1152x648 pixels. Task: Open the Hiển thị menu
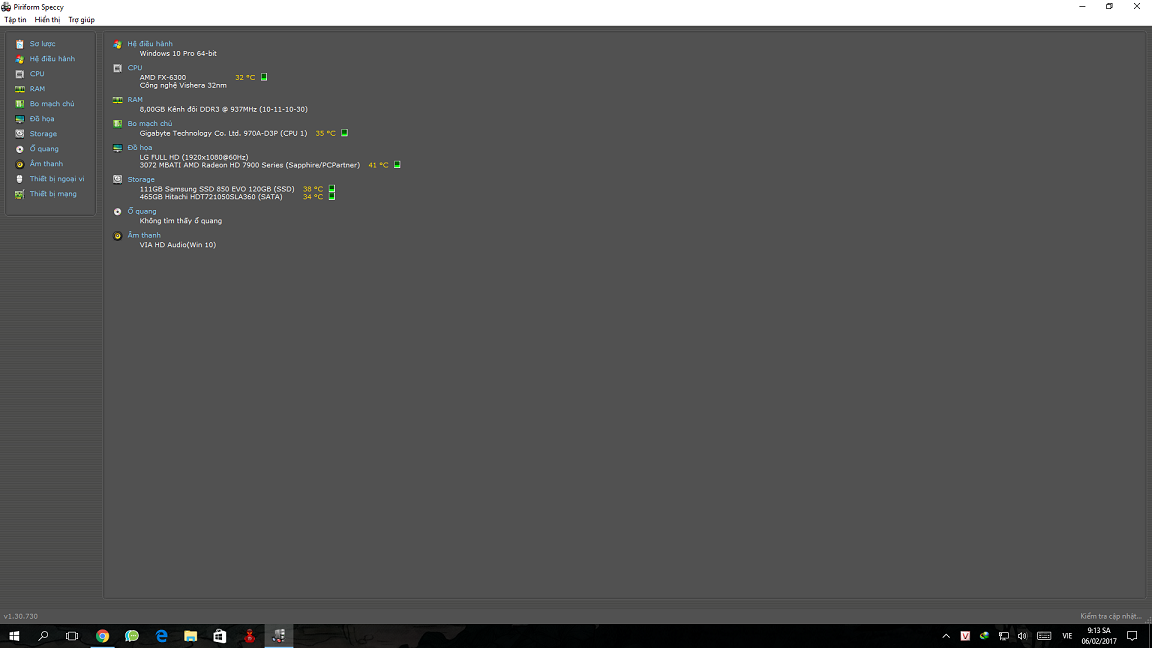tap(47, 20)
